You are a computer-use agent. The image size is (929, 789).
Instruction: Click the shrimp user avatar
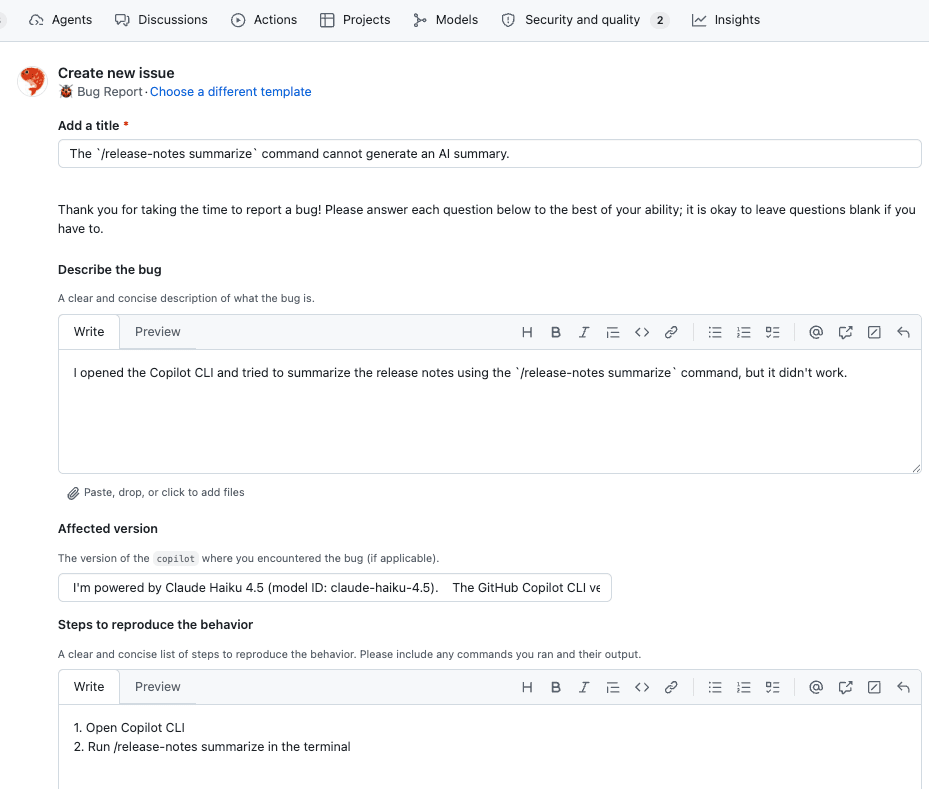pyautogui.click(x=32, y=81)
